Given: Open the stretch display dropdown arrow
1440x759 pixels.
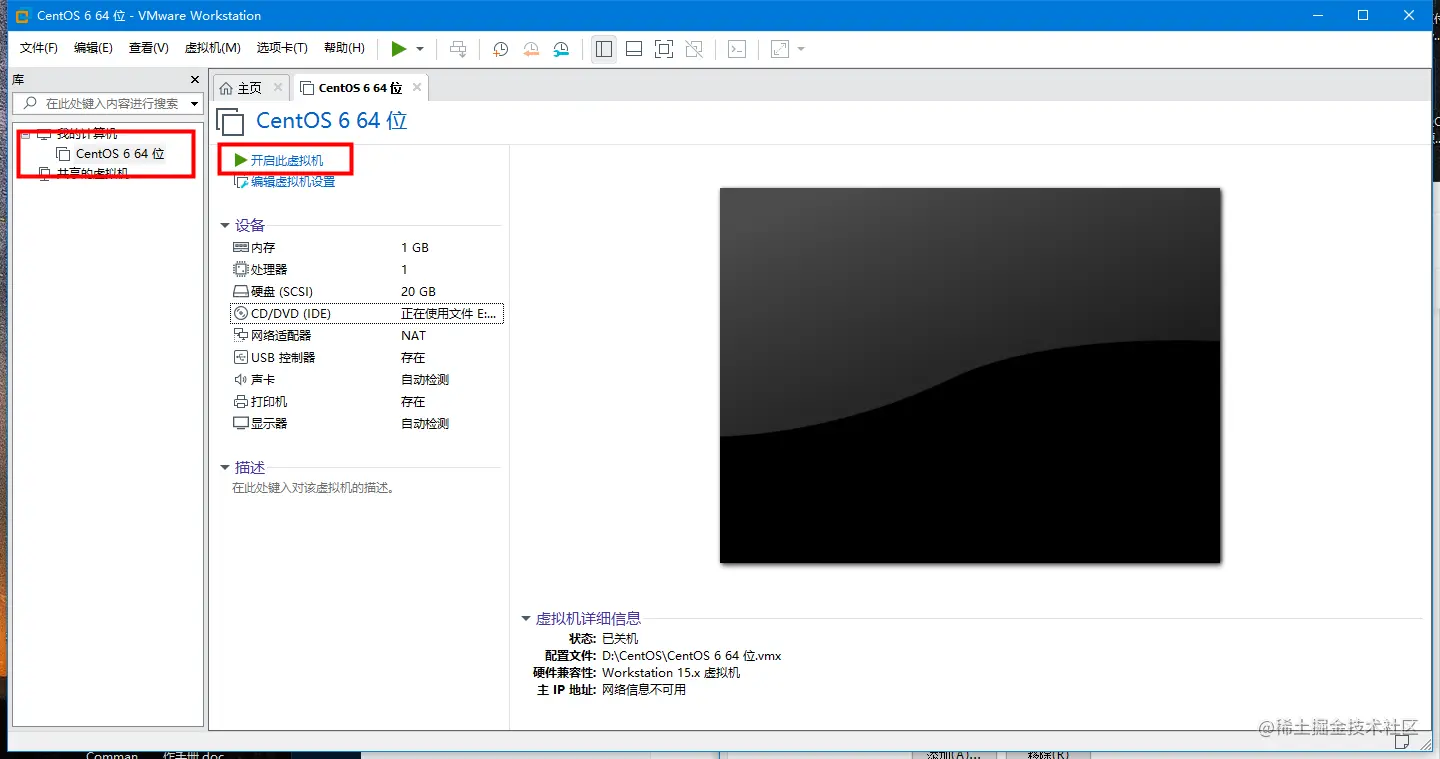Looking at the screenshot, I should [801, 49].
